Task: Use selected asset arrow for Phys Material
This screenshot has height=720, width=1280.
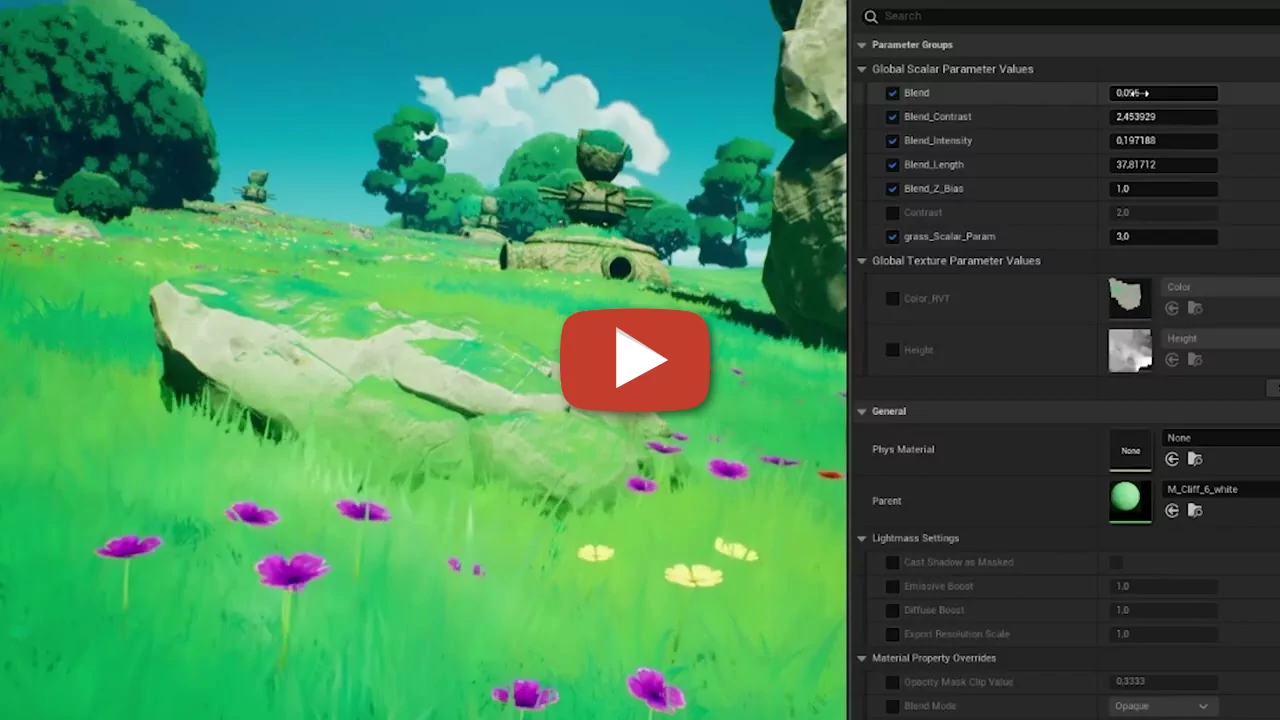Action: coord(1173,459)
